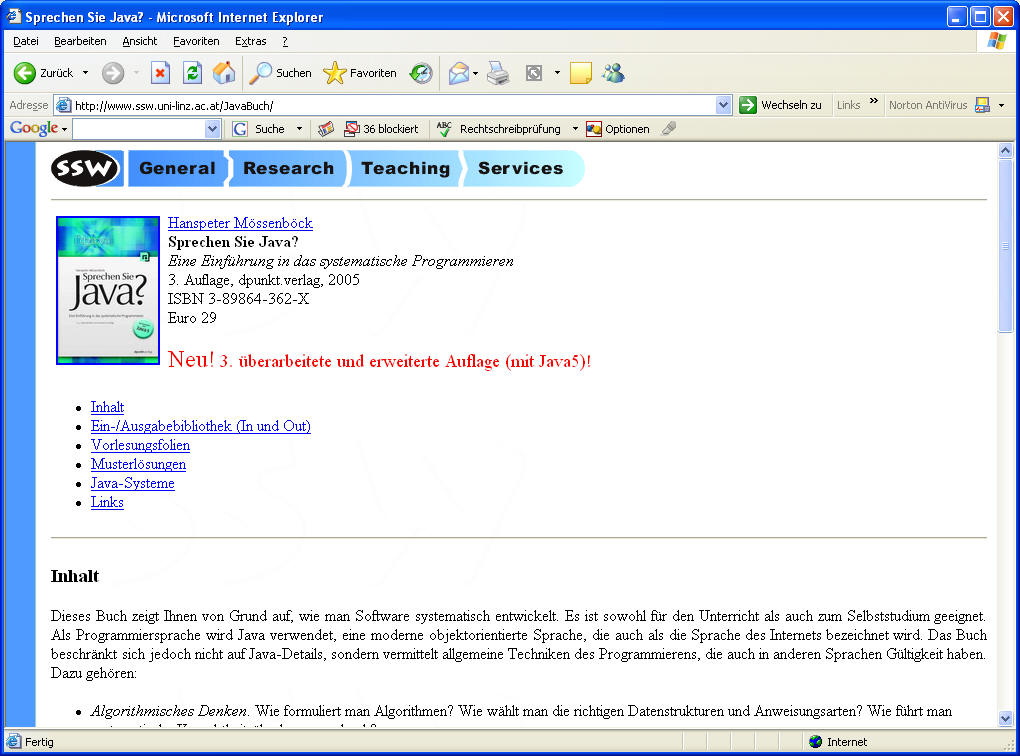Screen dimensions: 1020x756
Task: Open the Zurück history dropdown arrow
Action: click(85, 73)
